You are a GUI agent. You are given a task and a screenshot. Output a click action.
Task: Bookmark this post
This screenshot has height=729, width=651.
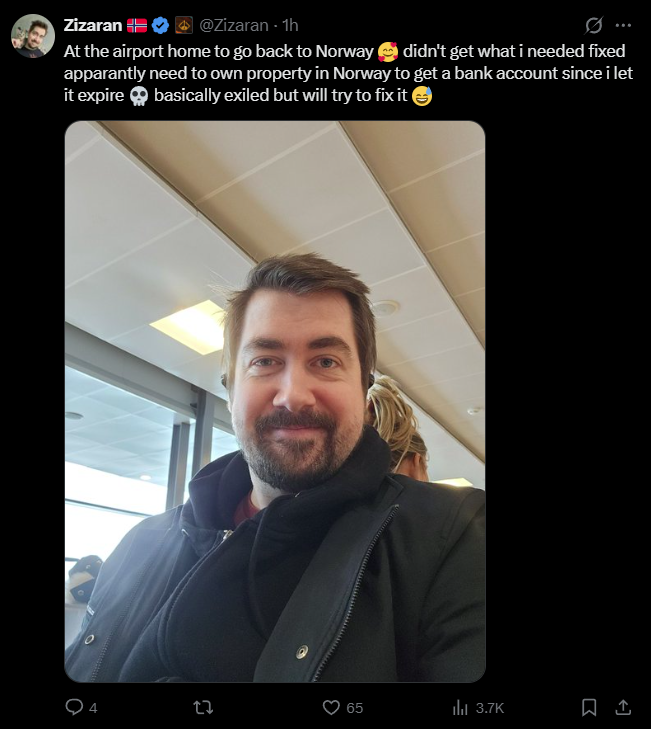pyautogui.click(x=589, y=708)
